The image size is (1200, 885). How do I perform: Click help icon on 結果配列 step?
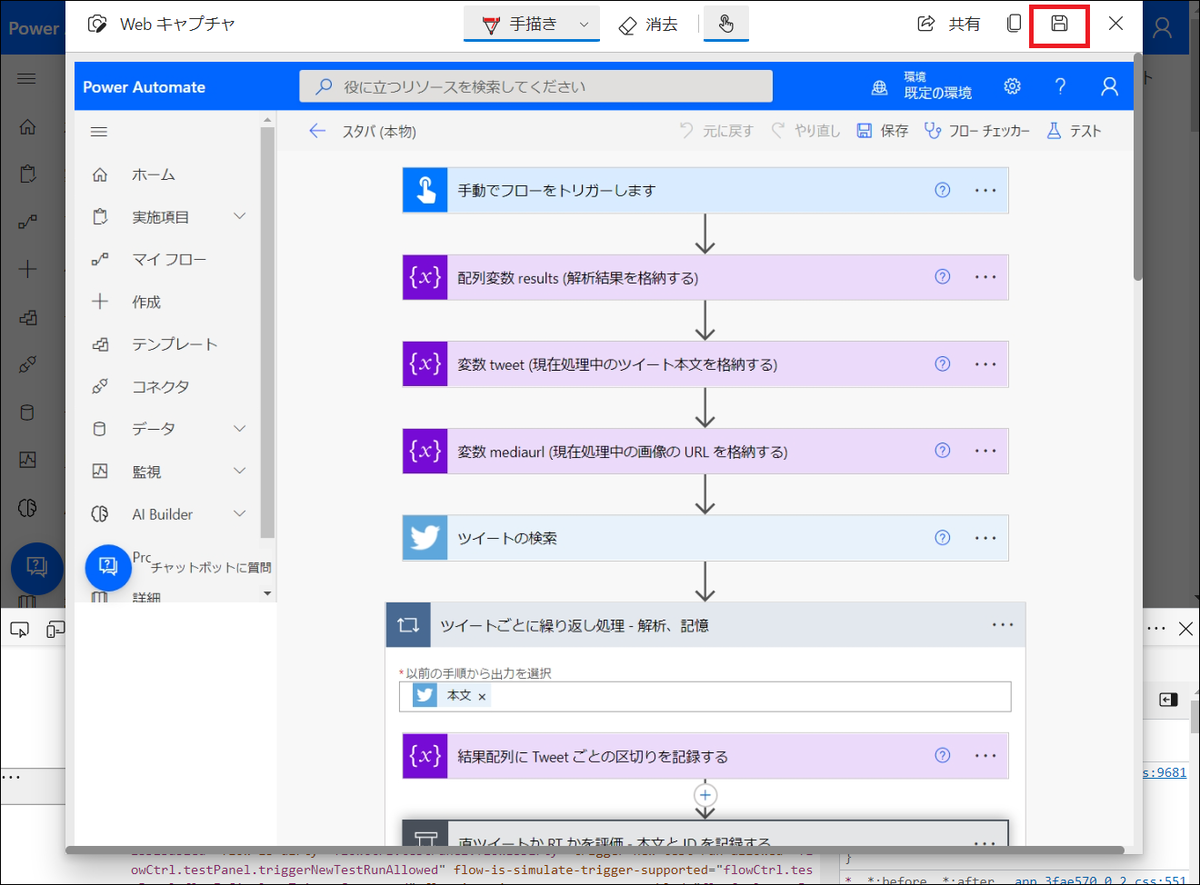(942, 756)
